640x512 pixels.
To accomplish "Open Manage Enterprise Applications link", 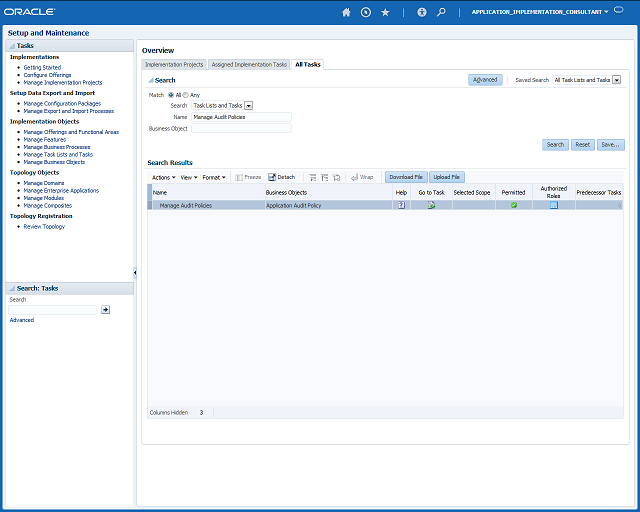I will (61, 191).
